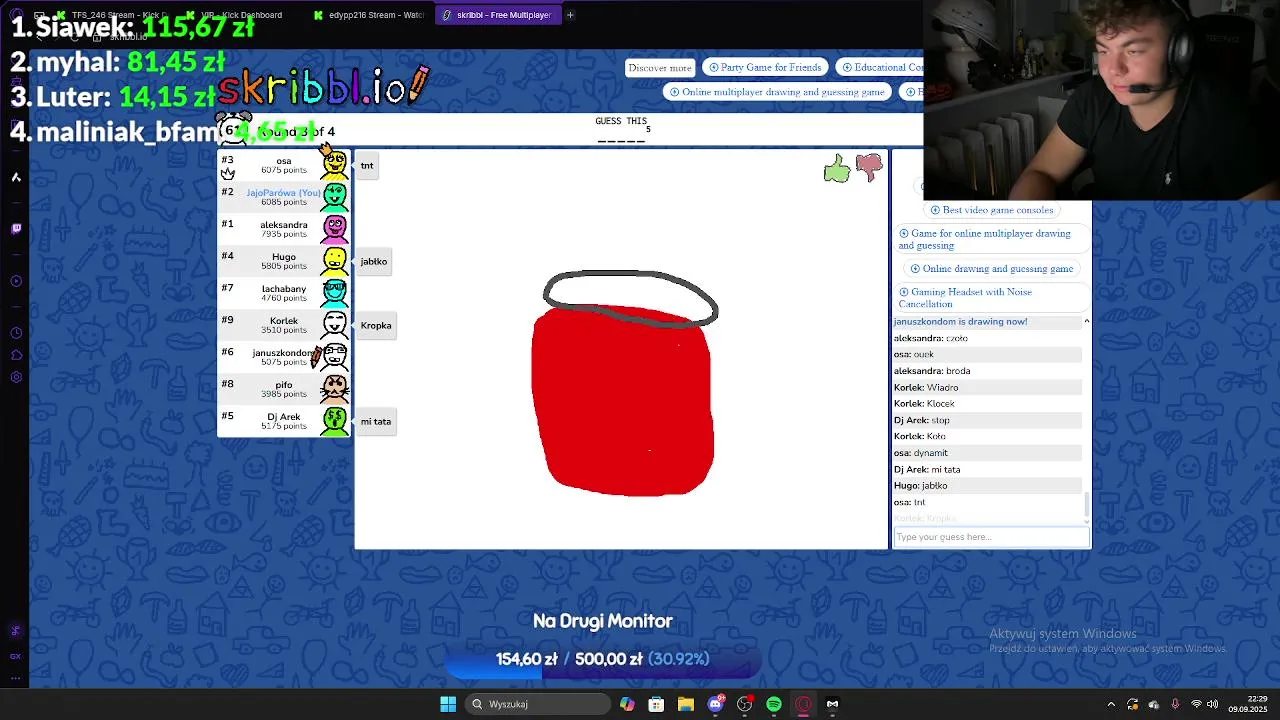Click the microphone tray icon
The width and height of the screenshot is (1280, 720).
point(1175,704)
